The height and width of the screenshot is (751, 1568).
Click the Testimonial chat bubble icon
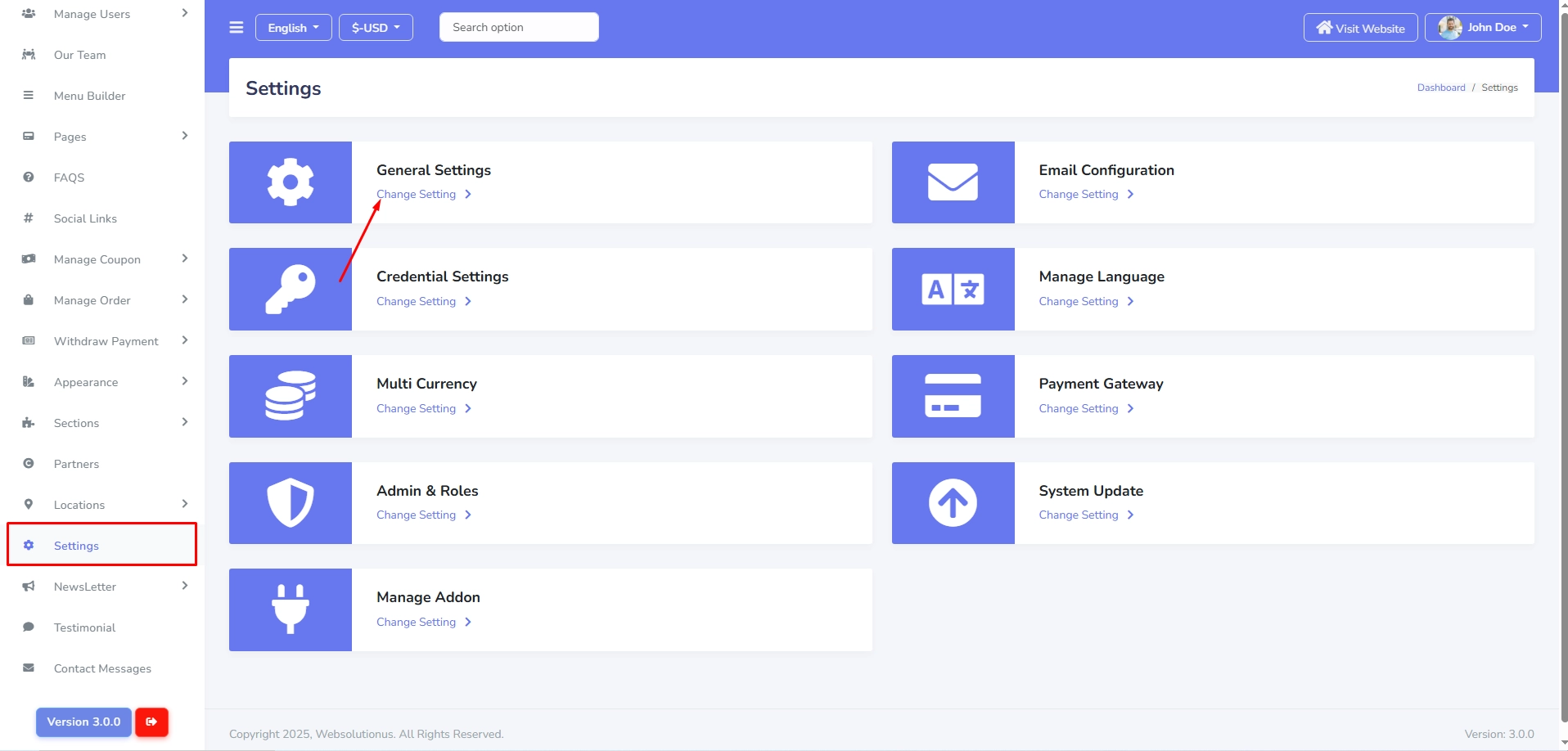[x=29, y=627]
